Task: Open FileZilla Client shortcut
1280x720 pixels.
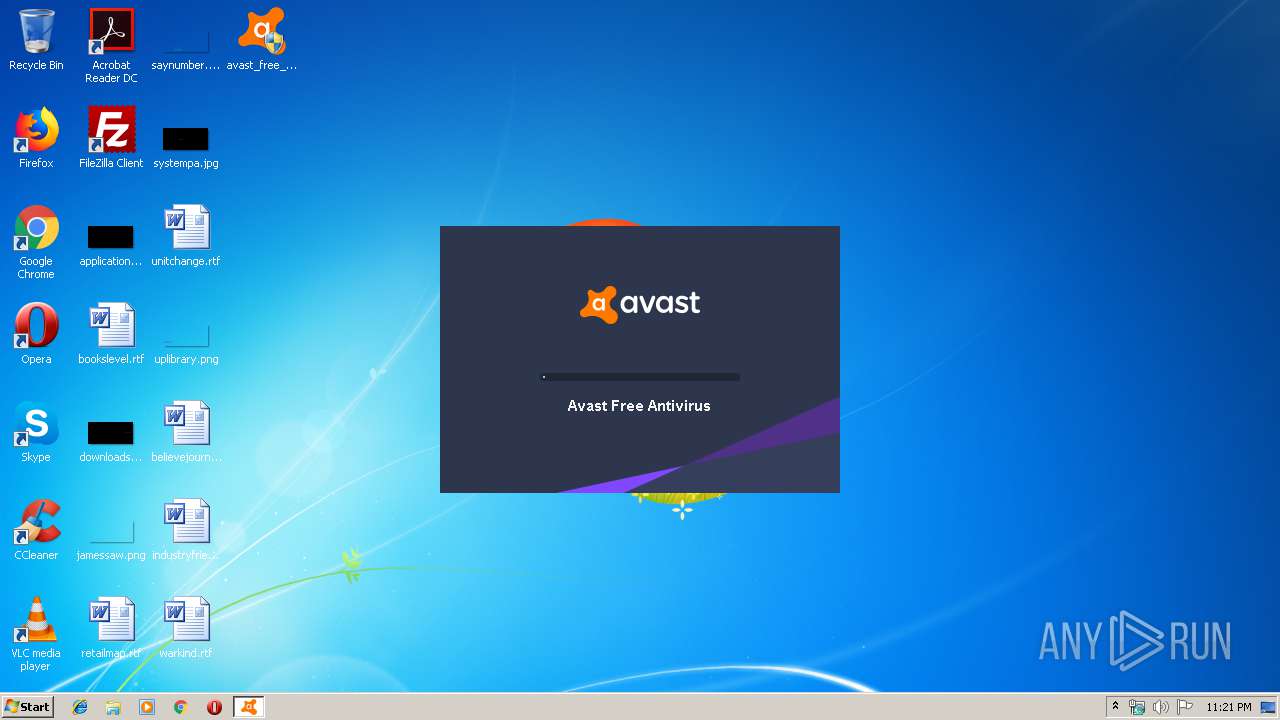Action: pyautogui.click(x=111, y=138)
